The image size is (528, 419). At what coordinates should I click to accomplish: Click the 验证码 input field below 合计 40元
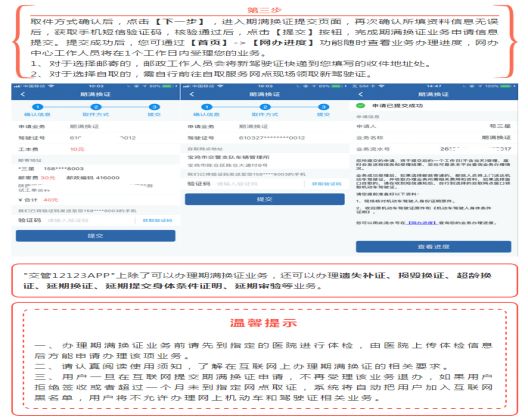click(x=90, y=220)
